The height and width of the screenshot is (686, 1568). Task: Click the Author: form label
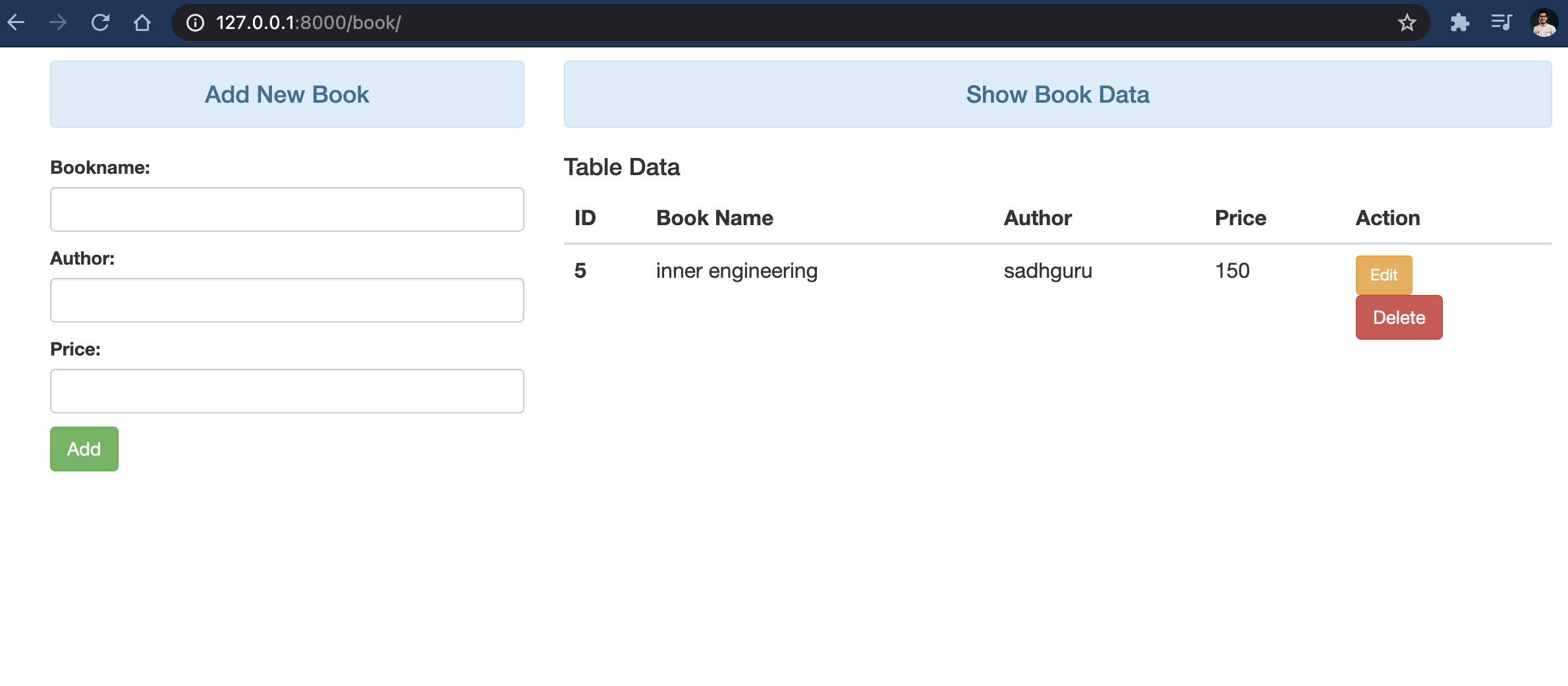(x=82, y=258)
